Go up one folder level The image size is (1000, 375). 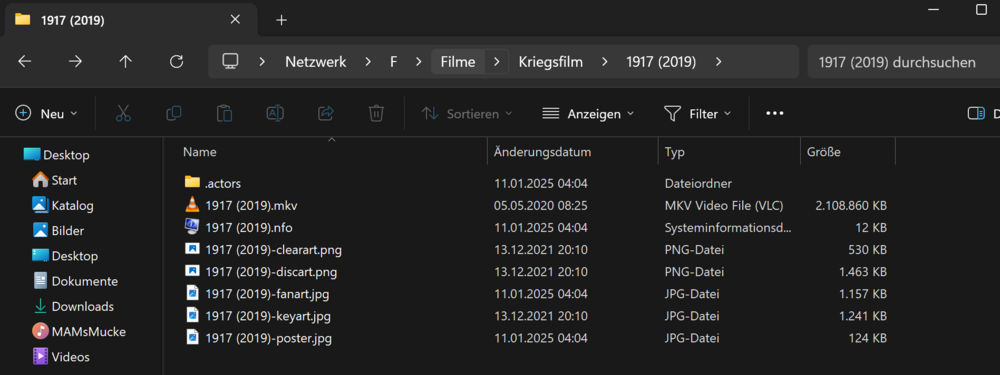126,62
